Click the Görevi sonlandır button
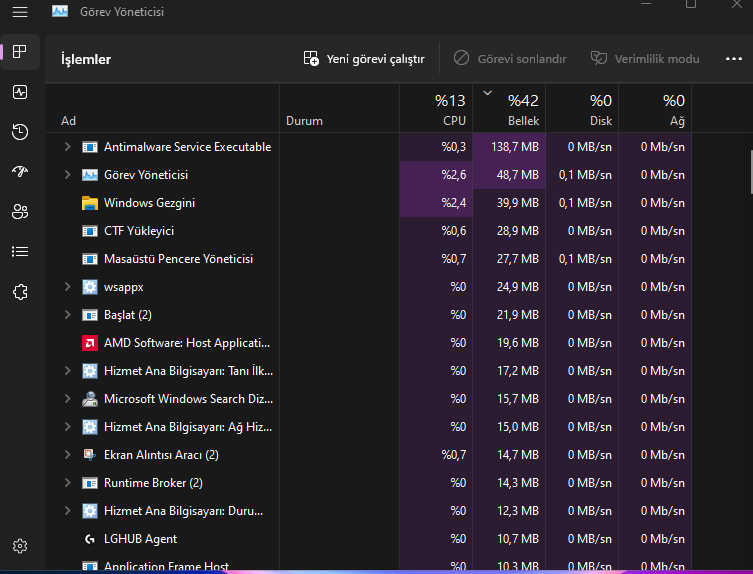The width and height of the screenshot is (753, 574). pos(510,59)
